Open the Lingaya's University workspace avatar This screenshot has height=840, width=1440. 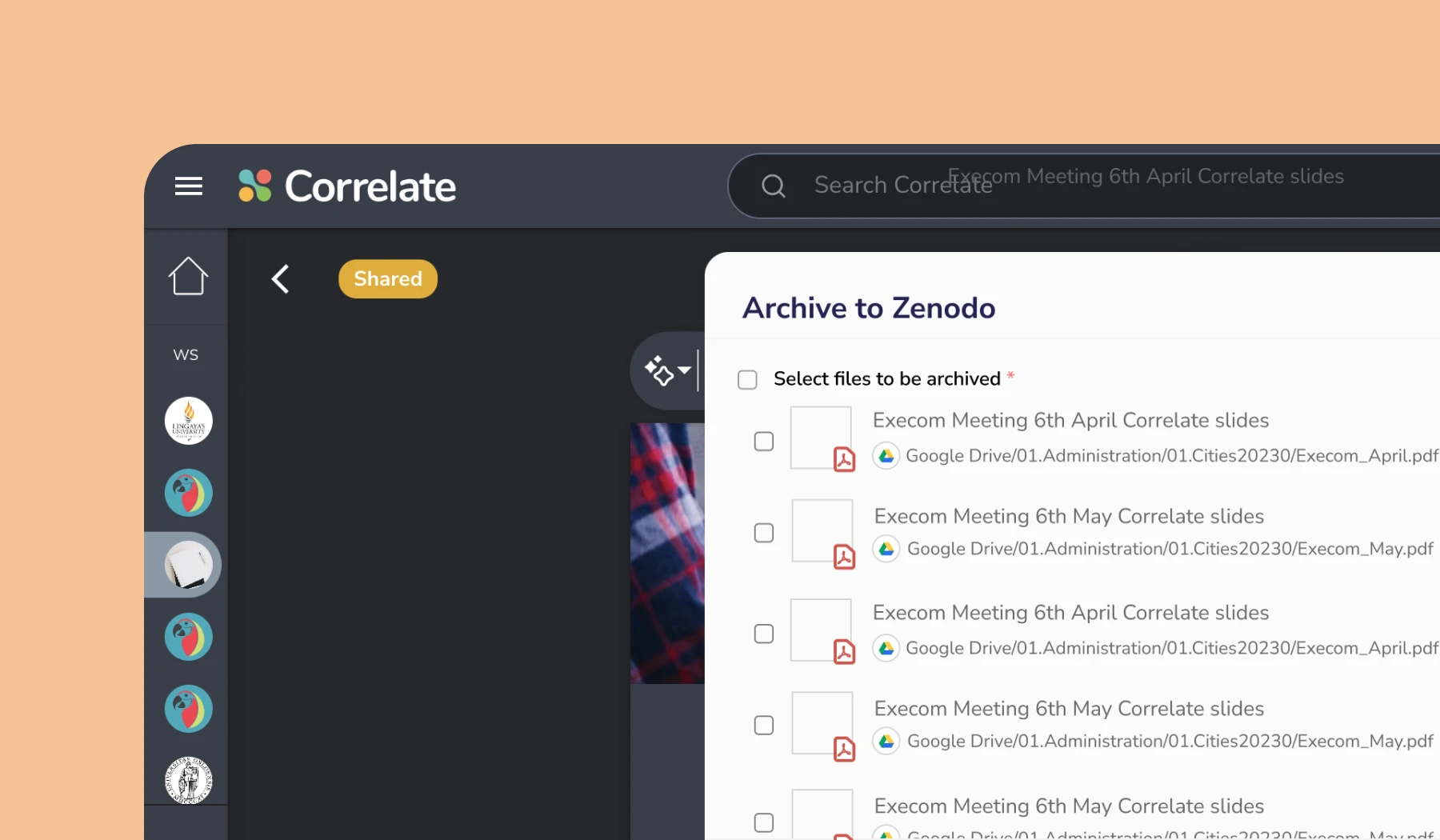point(189,421)
